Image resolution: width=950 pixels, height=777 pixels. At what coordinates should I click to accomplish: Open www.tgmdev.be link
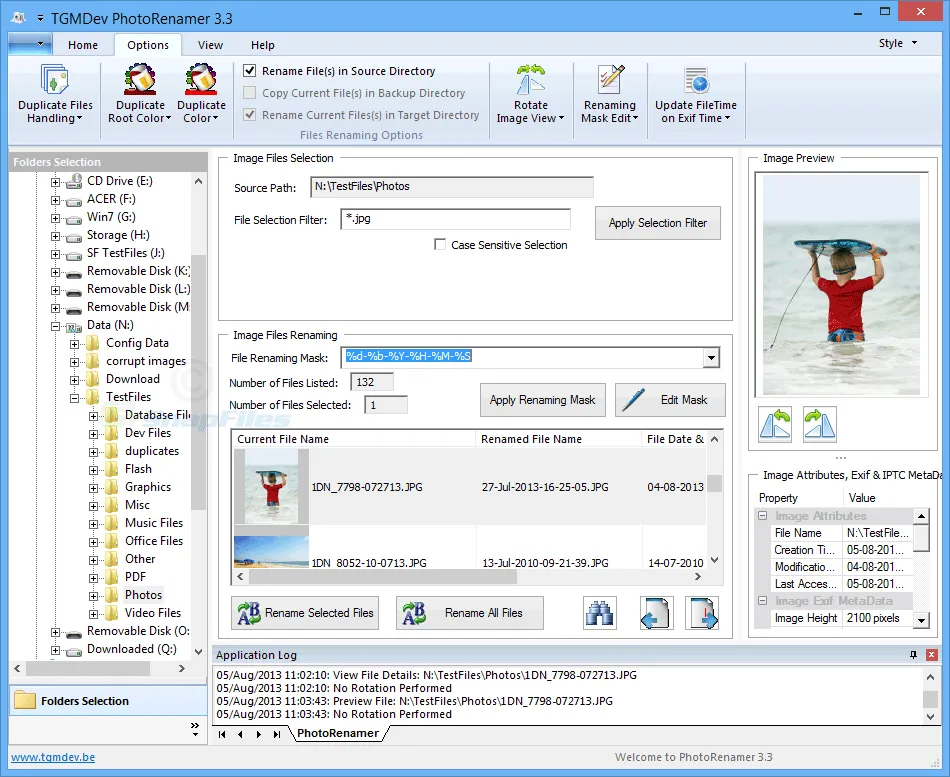point(53,757)
